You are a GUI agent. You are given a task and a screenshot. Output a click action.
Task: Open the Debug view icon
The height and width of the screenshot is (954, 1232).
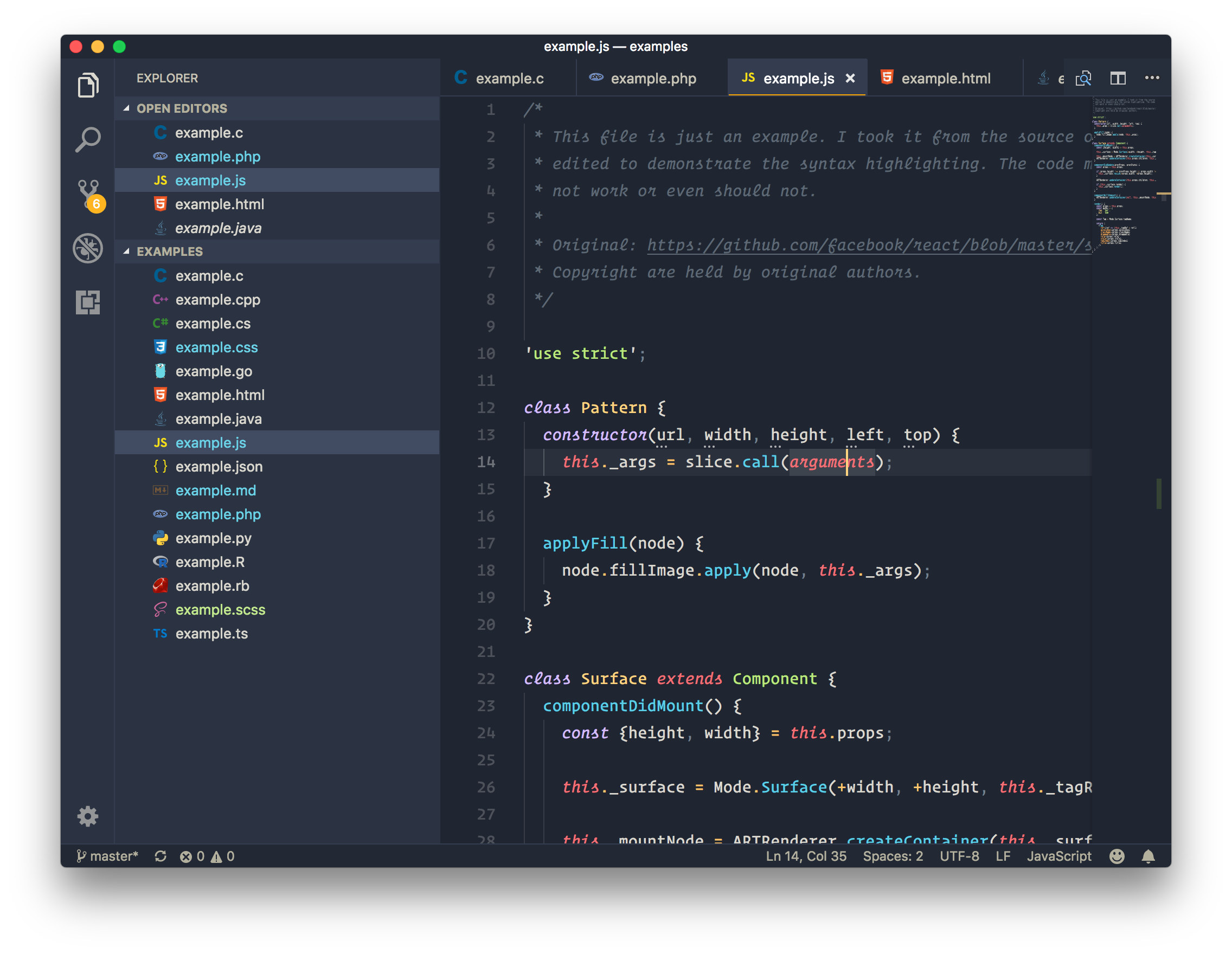[x=87, y=248]
